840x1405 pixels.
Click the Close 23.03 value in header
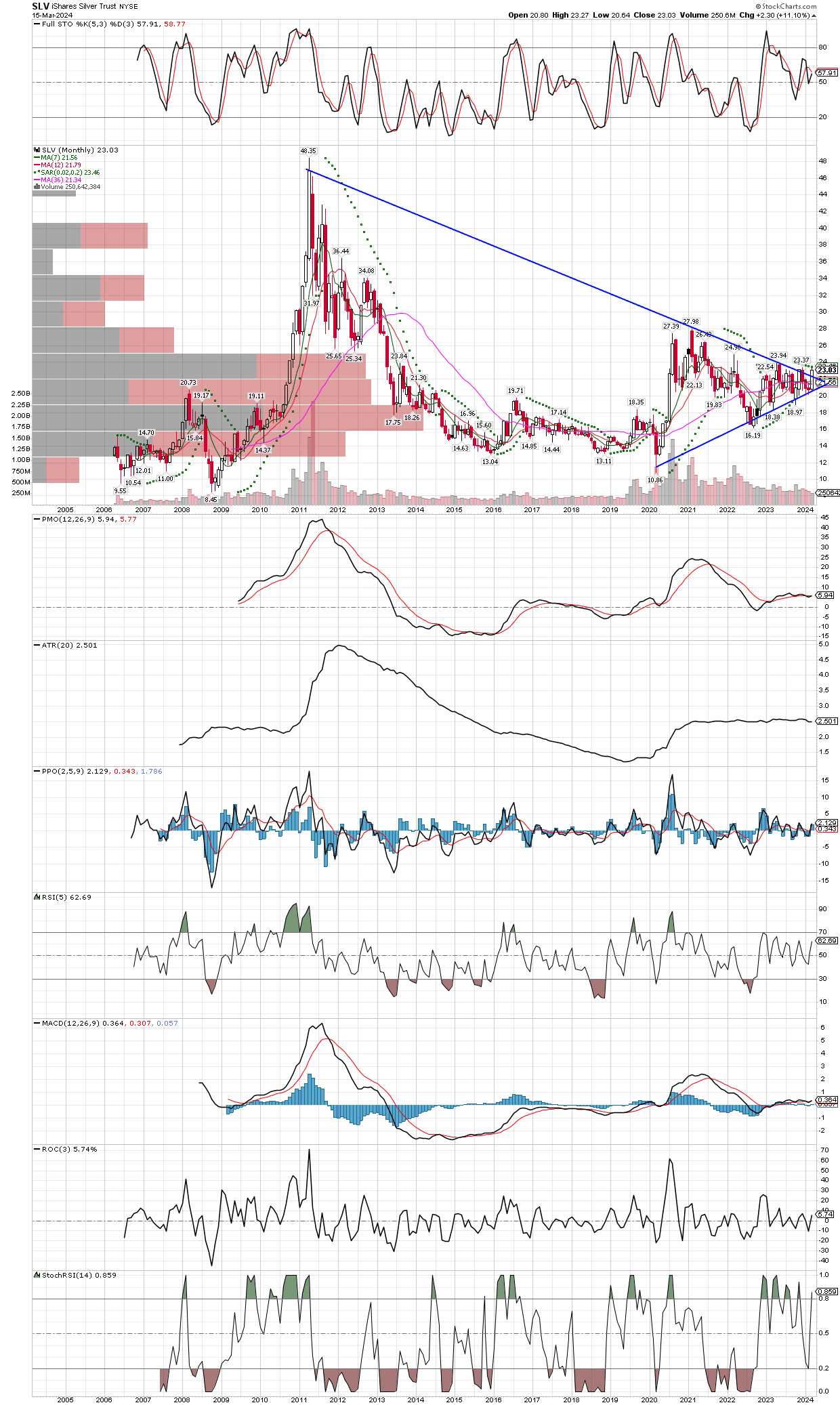(654, 15)
